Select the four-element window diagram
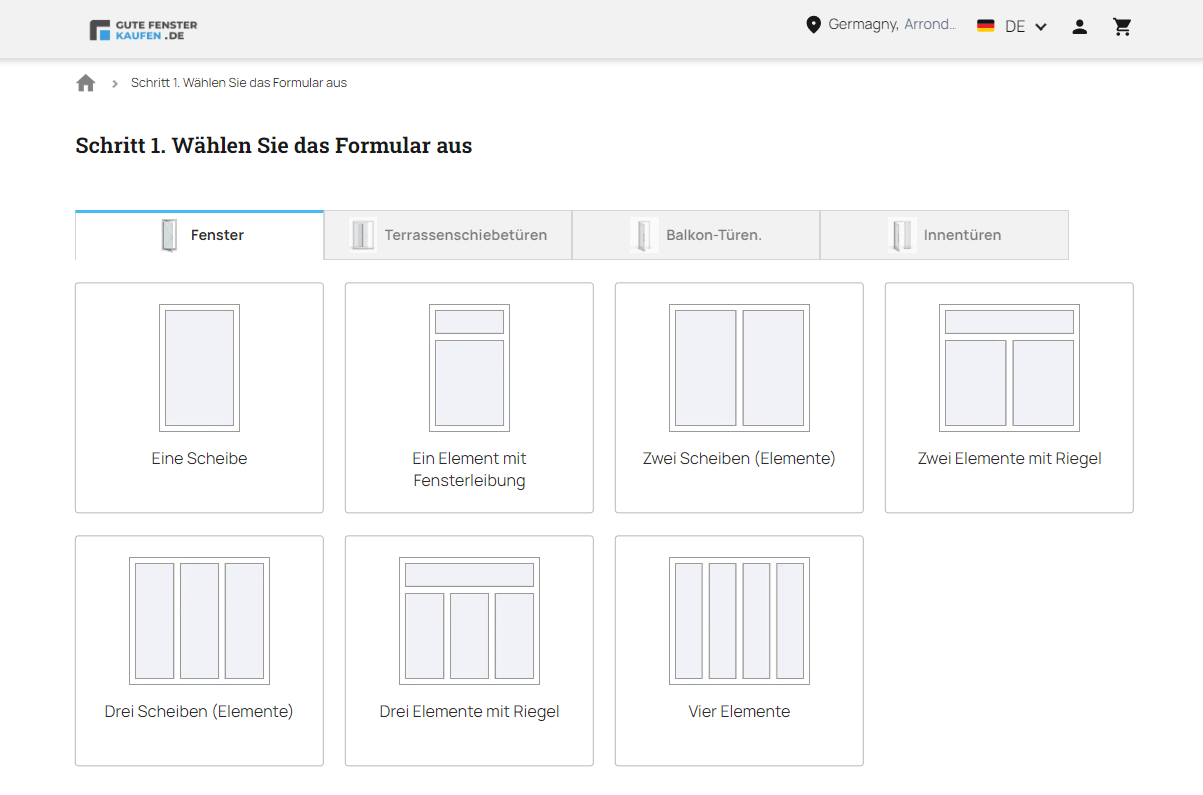1203x795 pixels. coord(739,621)
